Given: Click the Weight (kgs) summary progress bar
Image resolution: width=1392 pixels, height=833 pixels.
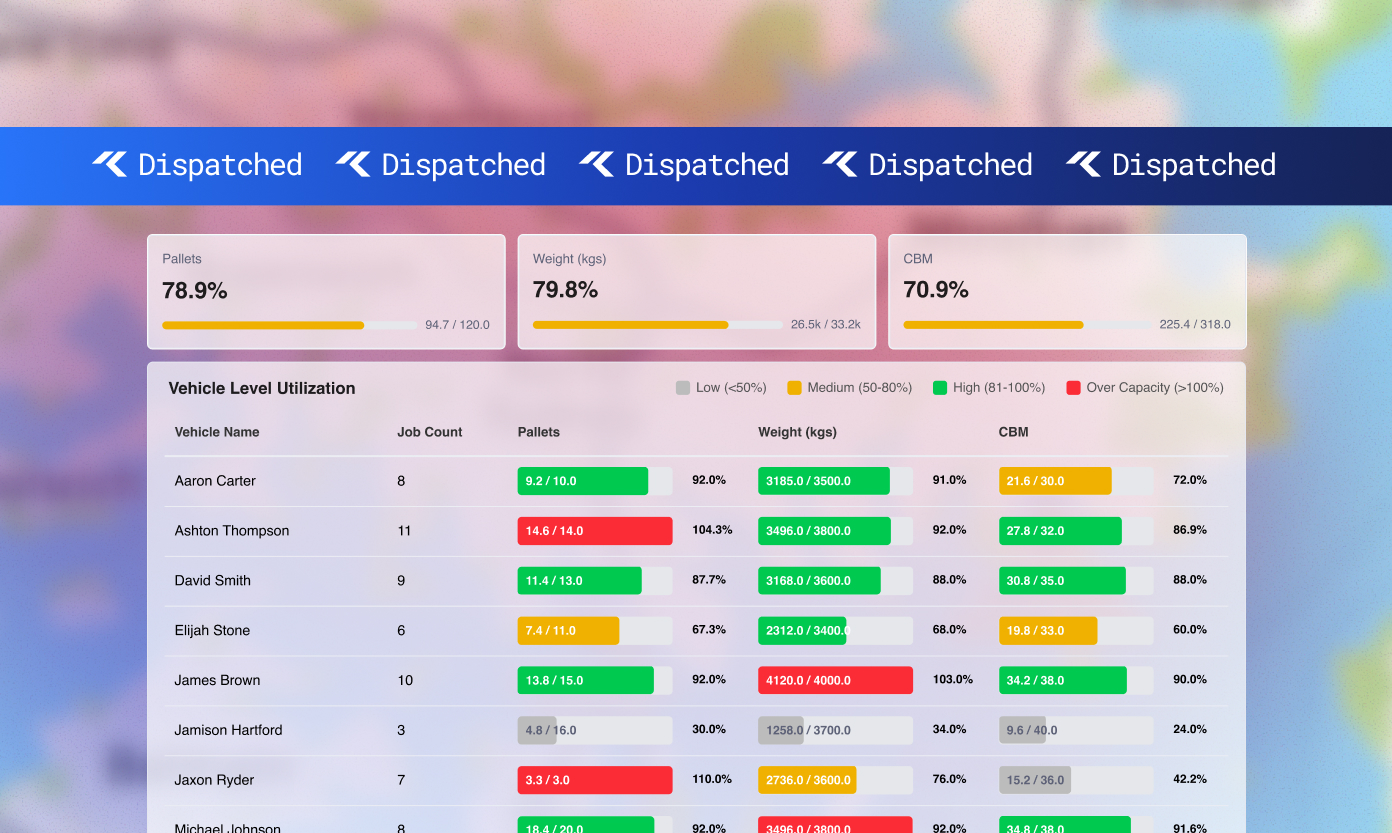Looking at the screenshot, I should [657, 325].
